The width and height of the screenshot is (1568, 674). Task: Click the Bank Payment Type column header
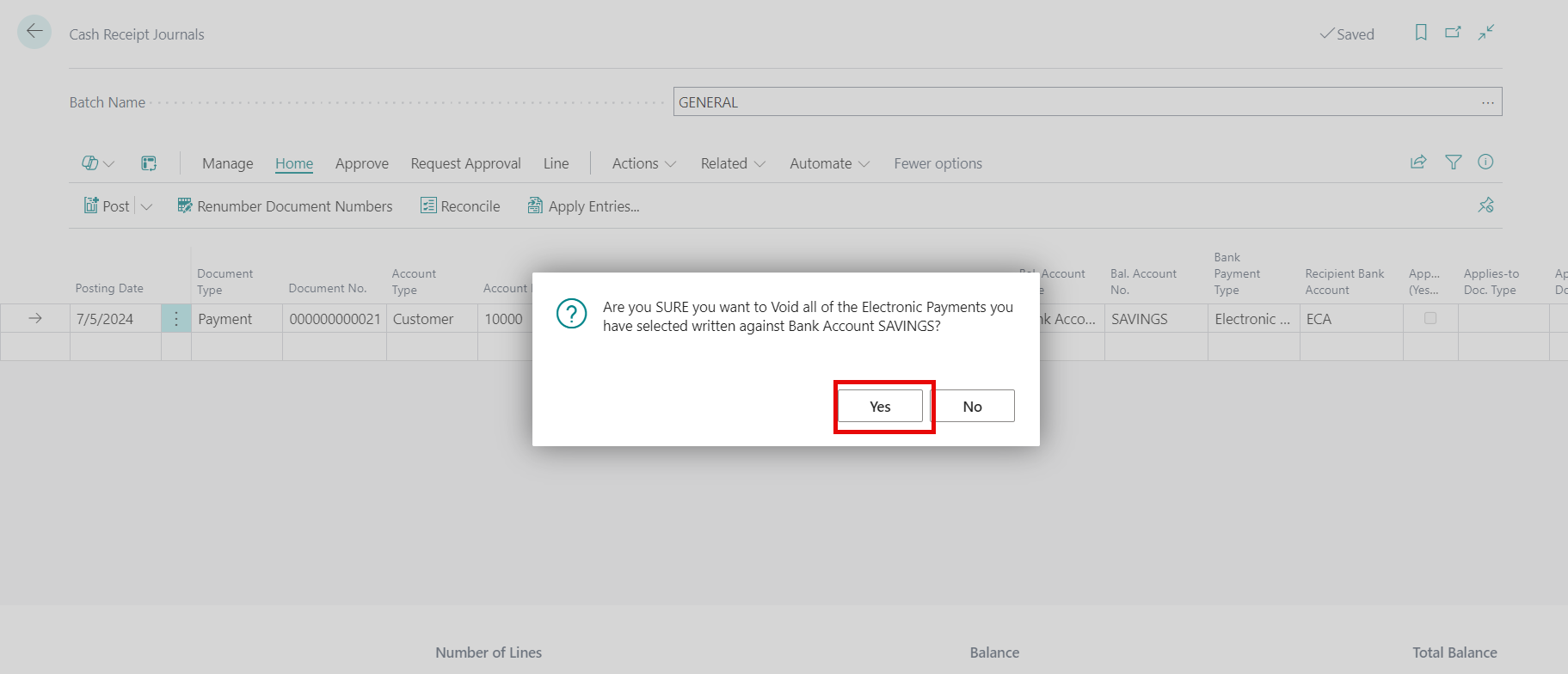point(1237,273)
